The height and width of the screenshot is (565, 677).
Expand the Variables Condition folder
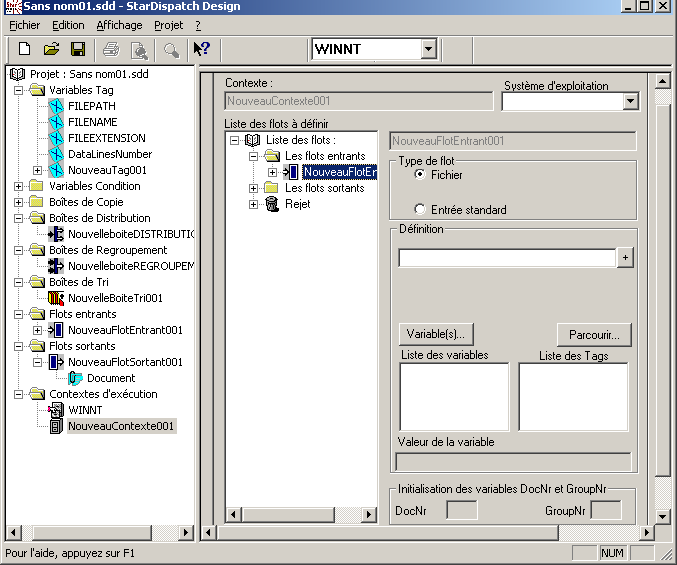(x=20, y=186)
